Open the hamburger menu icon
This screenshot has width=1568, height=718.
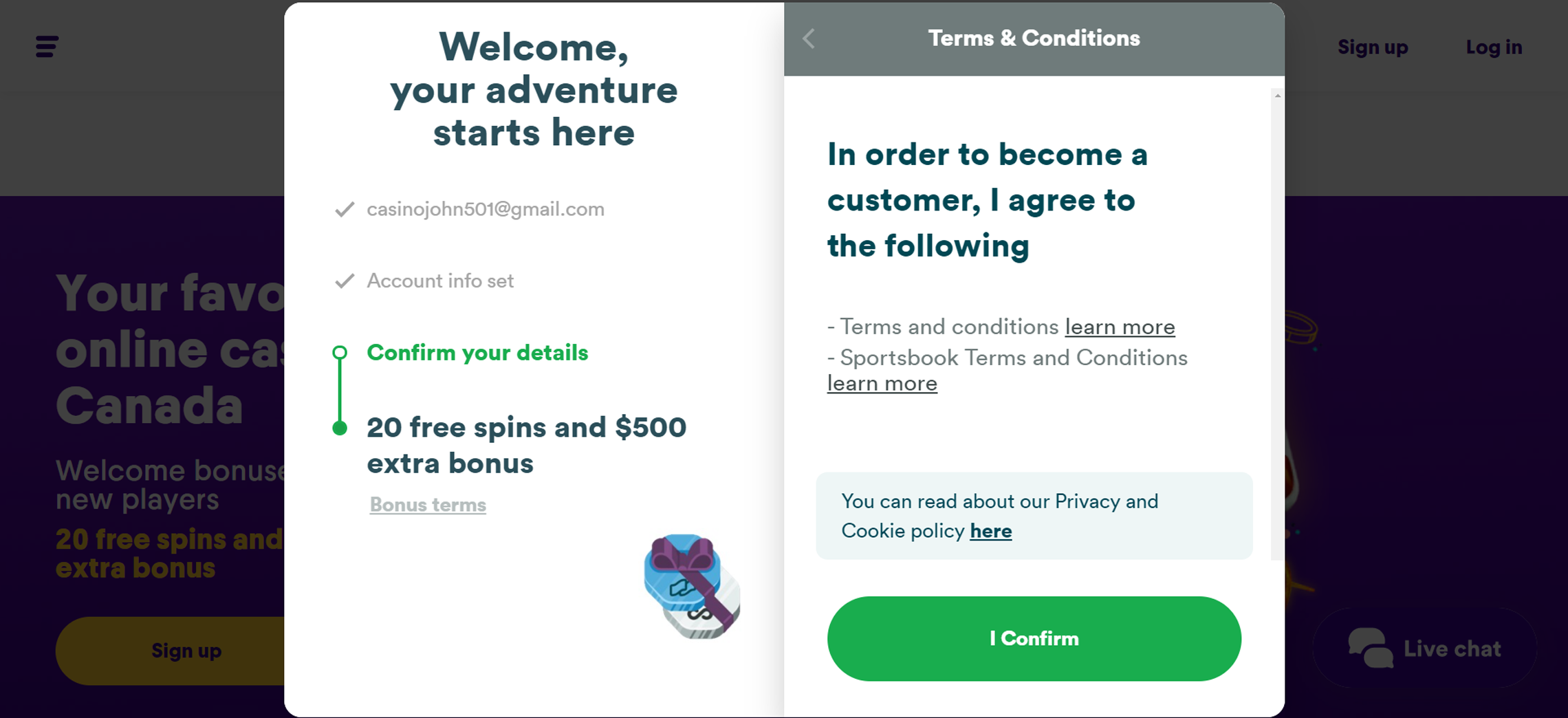(x=47, y=47)
